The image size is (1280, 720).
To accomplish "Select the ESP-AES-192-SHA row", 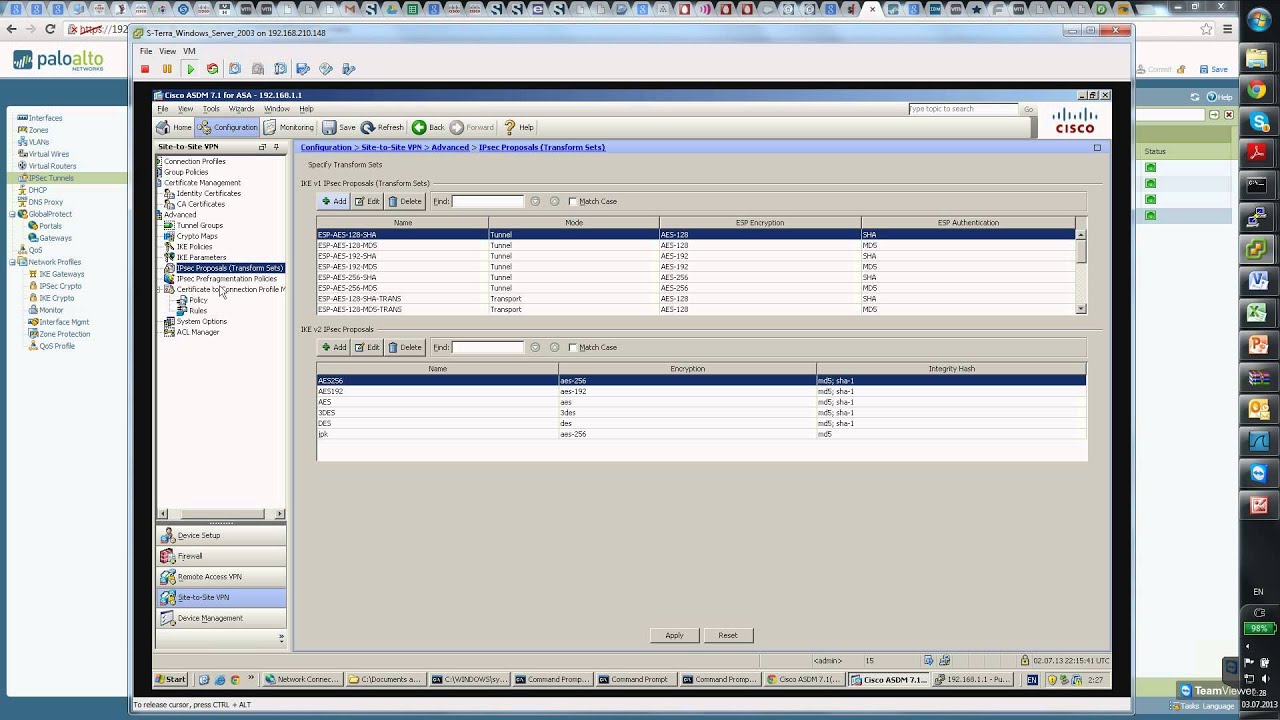I will (x=696, y=256).
